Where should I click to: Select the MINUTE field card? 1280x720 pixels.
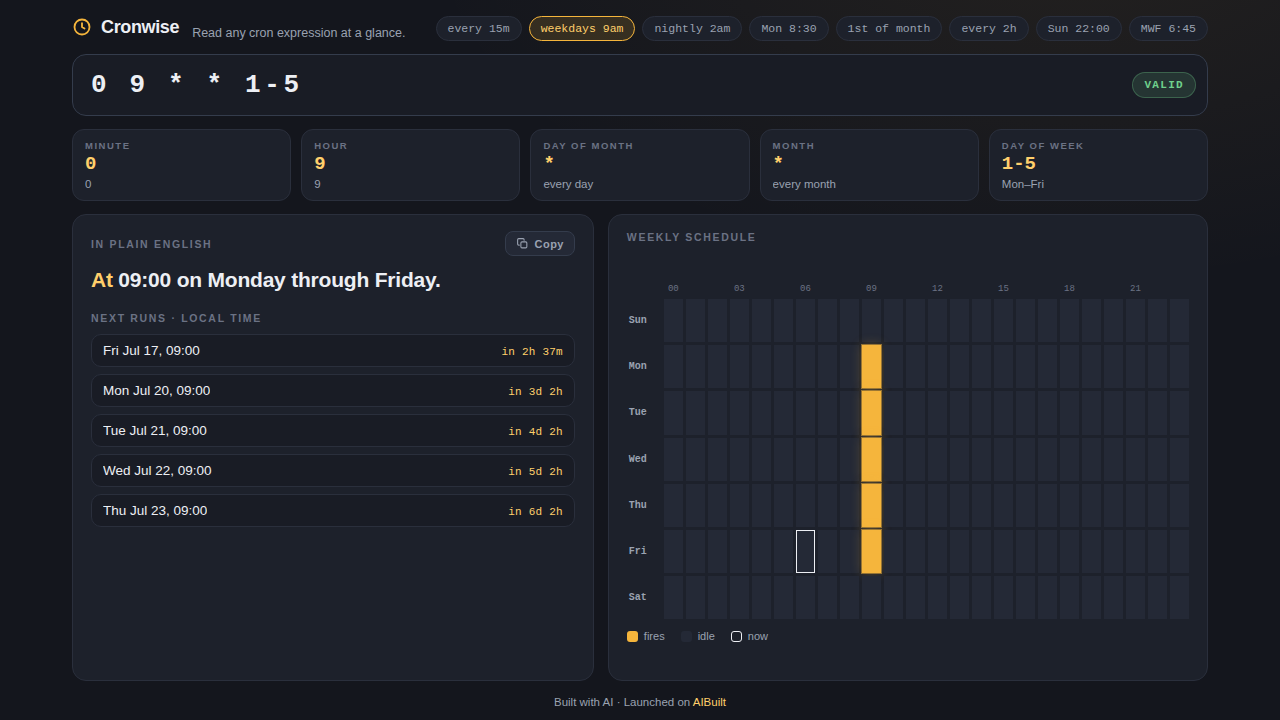point(181,165)
